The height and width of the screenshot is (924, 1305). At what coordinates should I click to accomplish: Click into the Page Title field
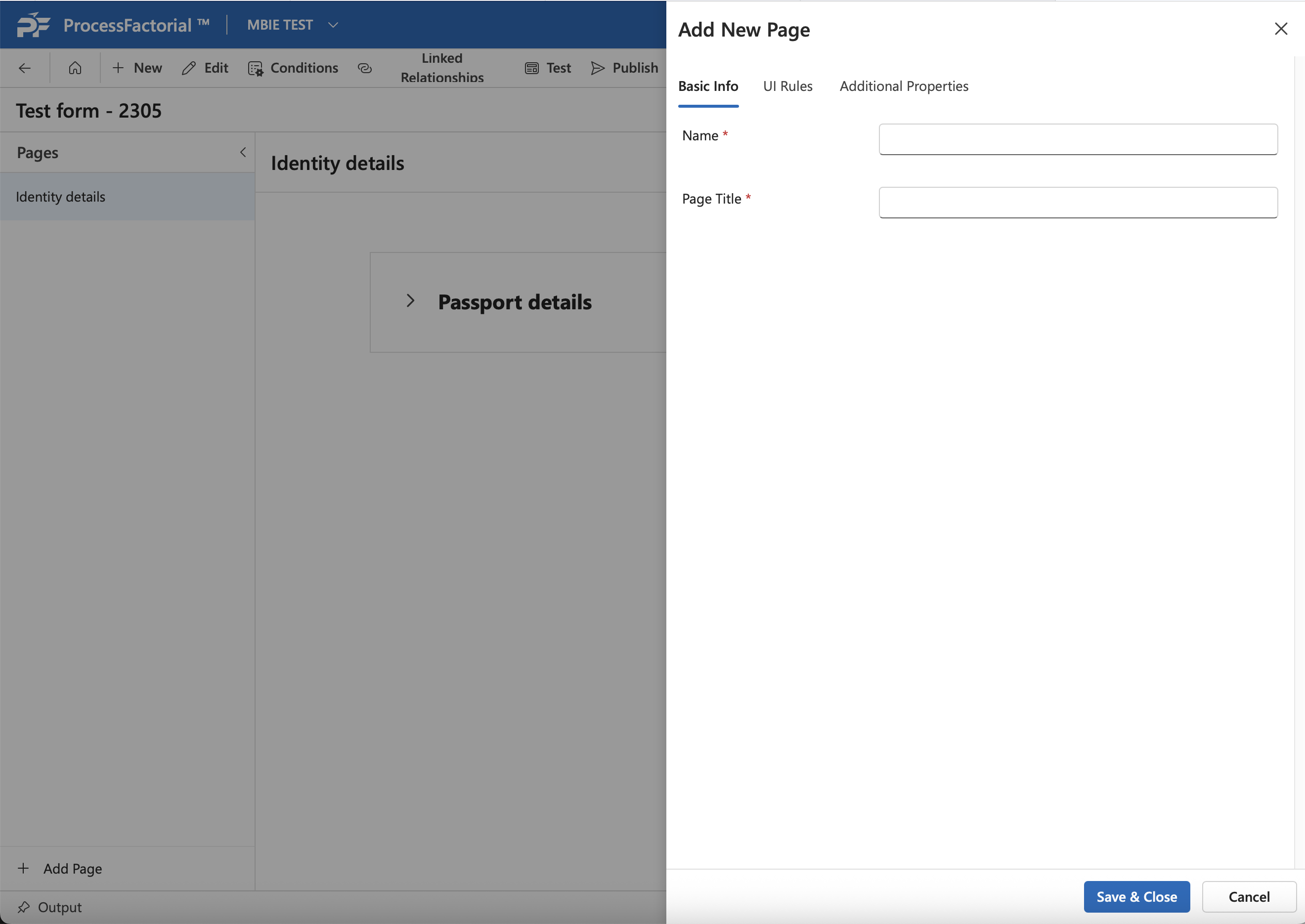(1078, 203)
